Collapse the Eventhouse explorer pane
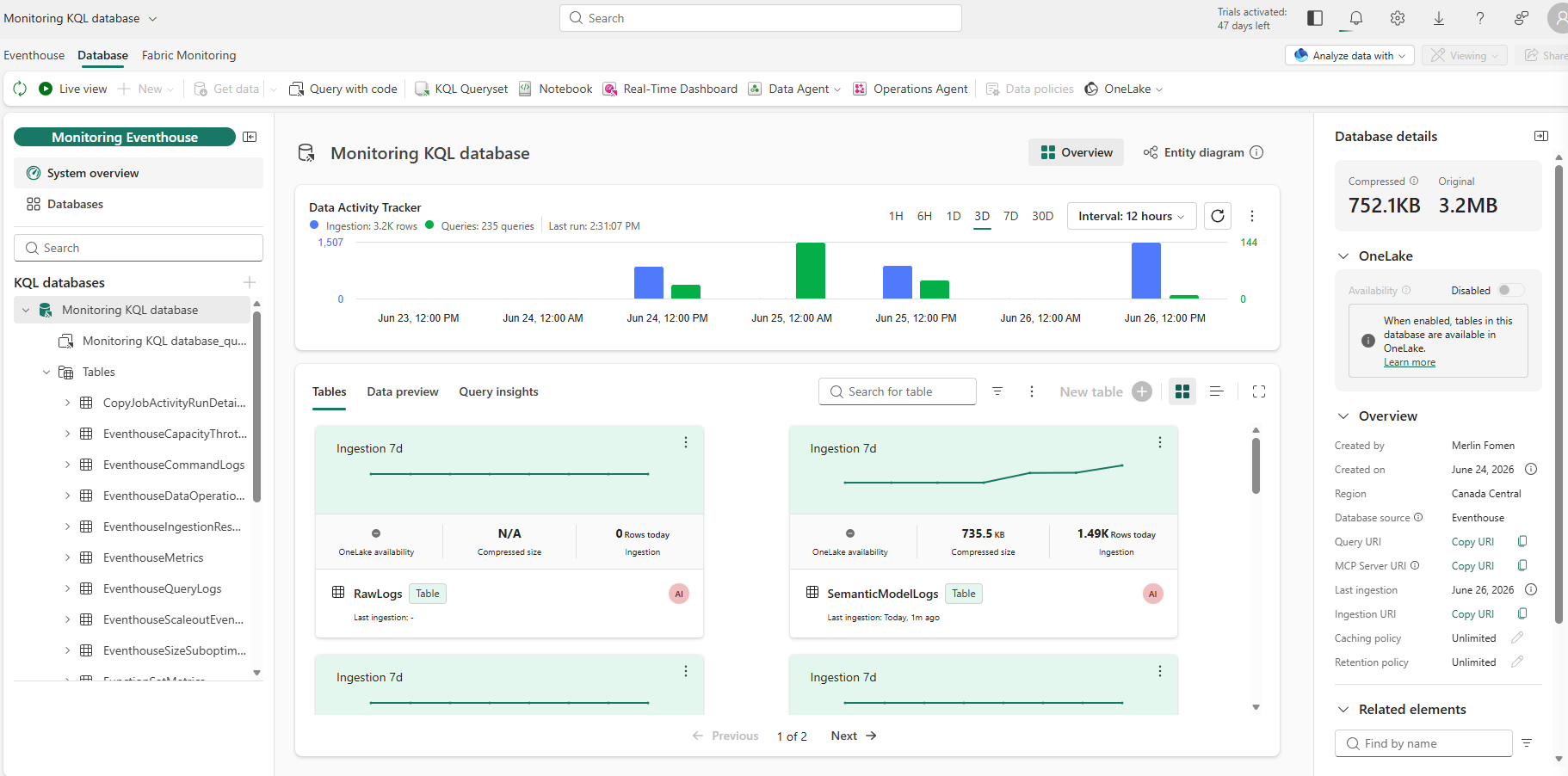Image resolution: width=1568 pixels, height=776 pixels. point(250,137)
